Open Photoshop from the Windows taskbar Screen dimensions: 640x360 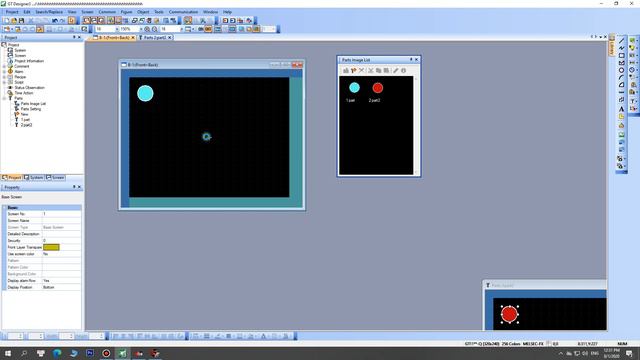point(90,353)
